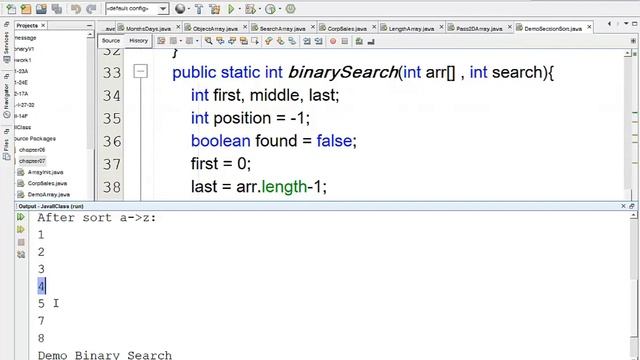
Task: Open the Profile Project dropdown arrow
Action: click(280, 9)
